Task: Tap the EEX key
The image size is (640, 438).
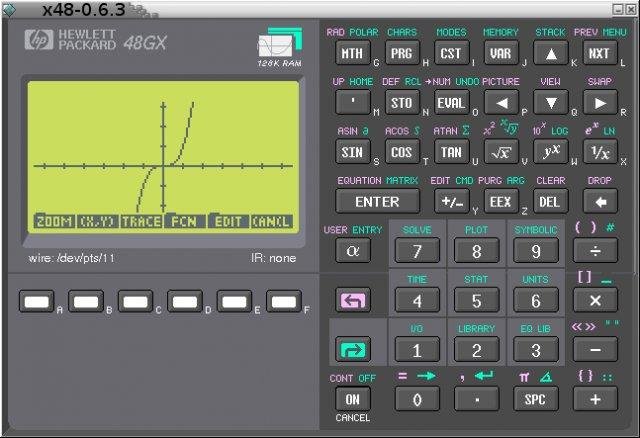Action: click(501, 201)
